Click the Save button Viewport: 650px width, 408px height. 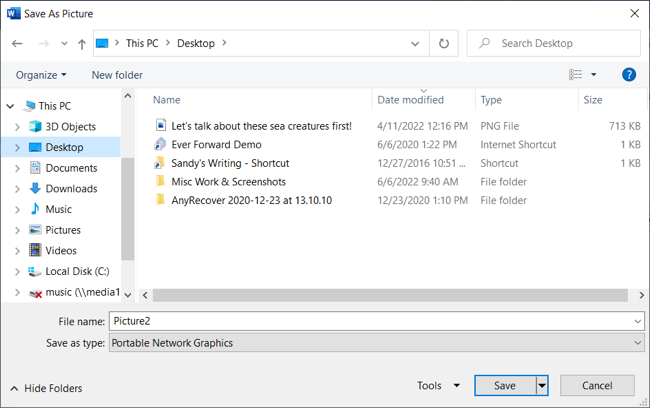(505, 386)
